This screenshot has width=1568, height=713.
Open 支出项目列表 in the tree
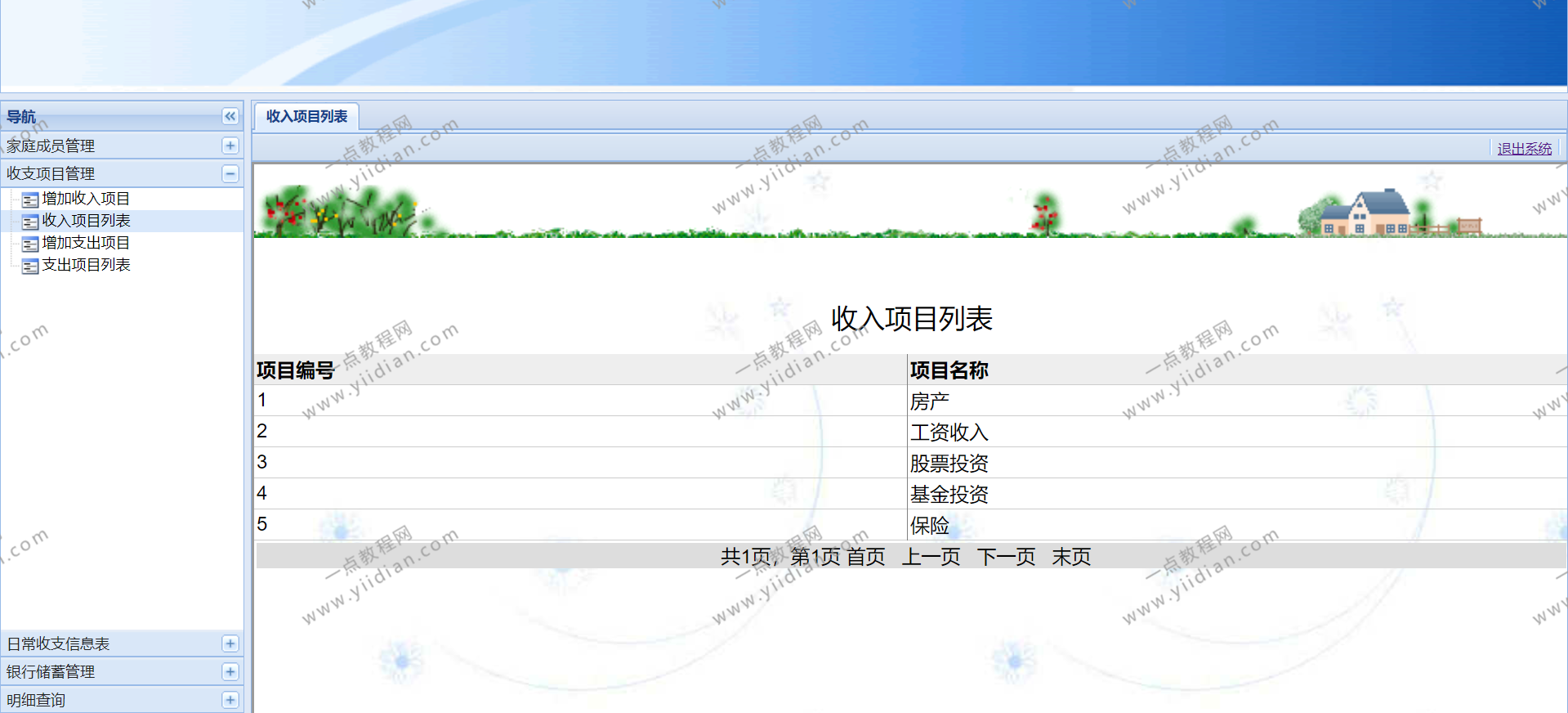tap(86, 265)
